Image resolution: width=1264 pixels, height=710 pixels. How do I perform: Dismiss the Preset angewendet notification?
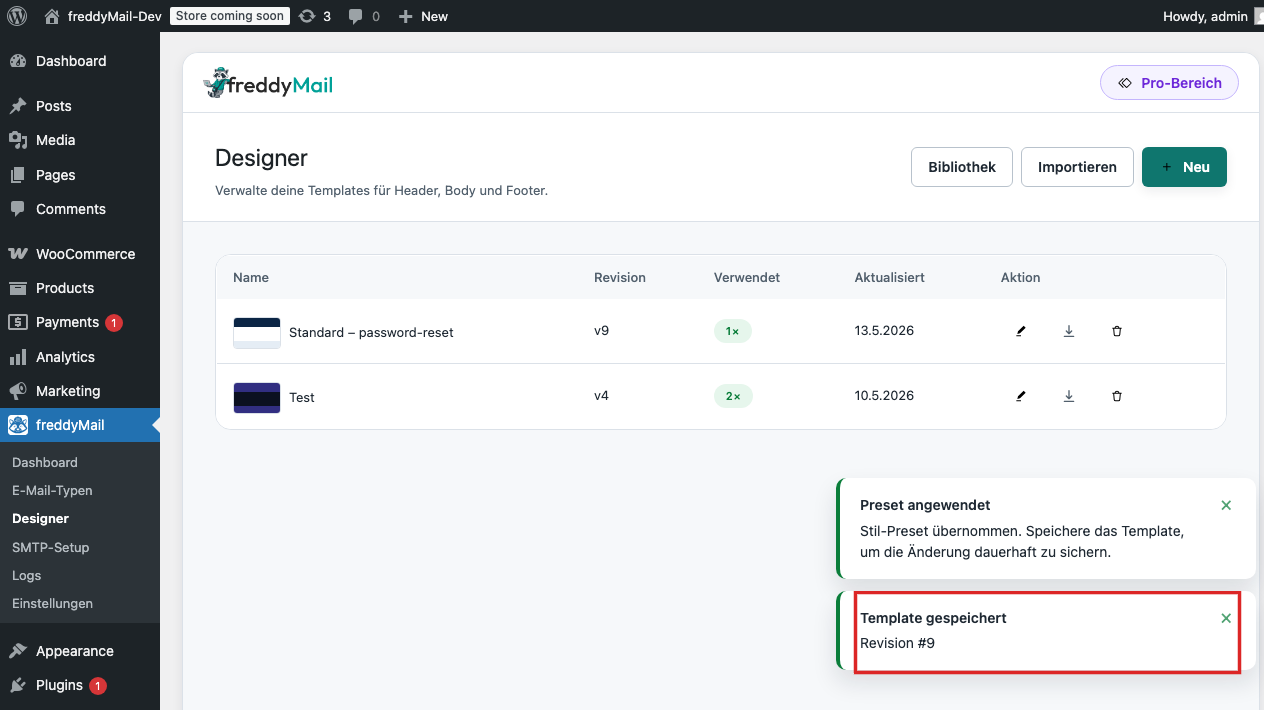click(1226, 505)
